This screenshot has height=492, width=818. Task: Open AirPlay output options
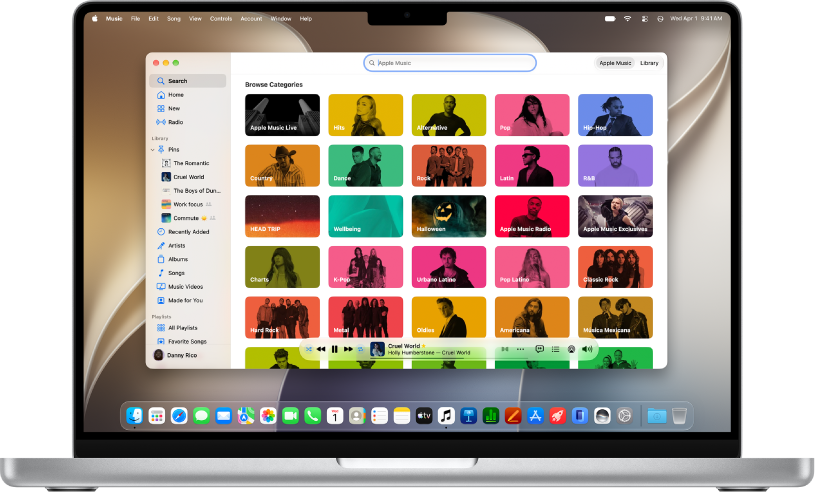point(571,349)
